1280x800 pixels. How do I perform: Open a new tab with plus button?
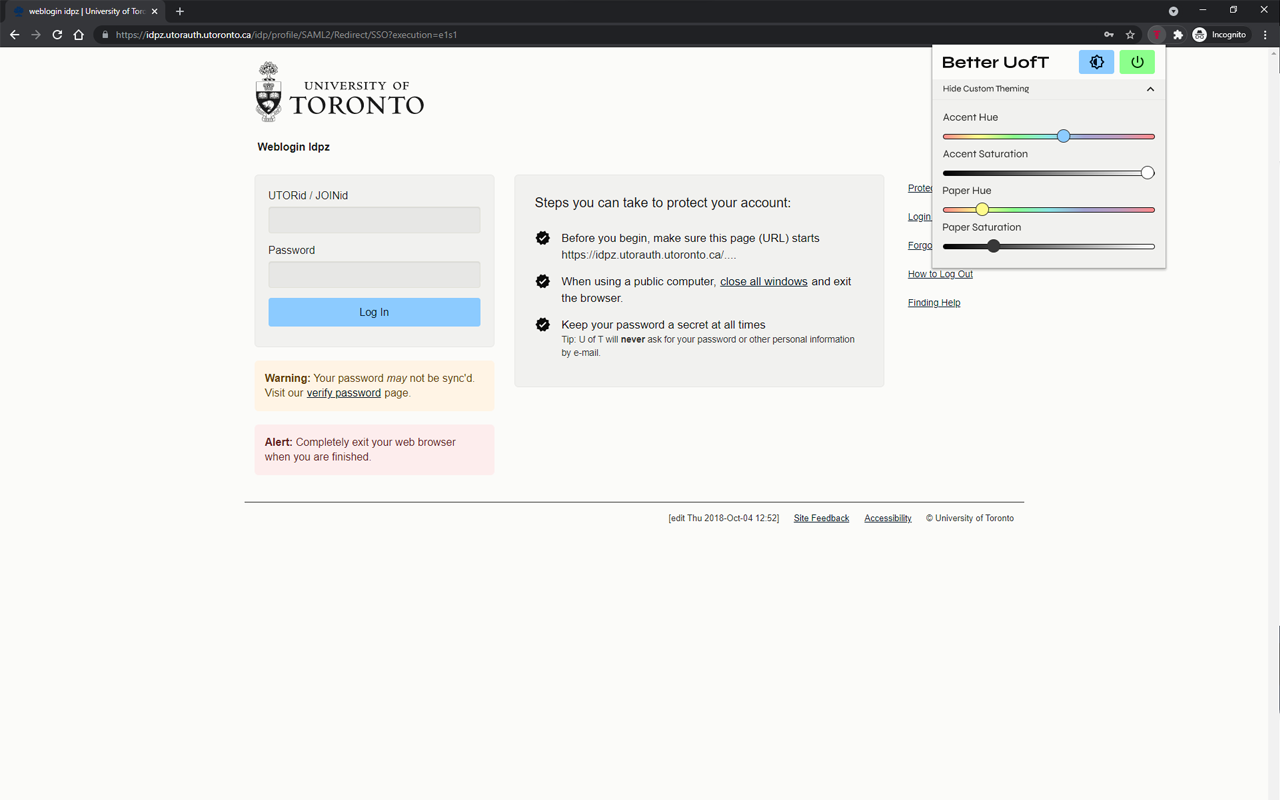180,12
